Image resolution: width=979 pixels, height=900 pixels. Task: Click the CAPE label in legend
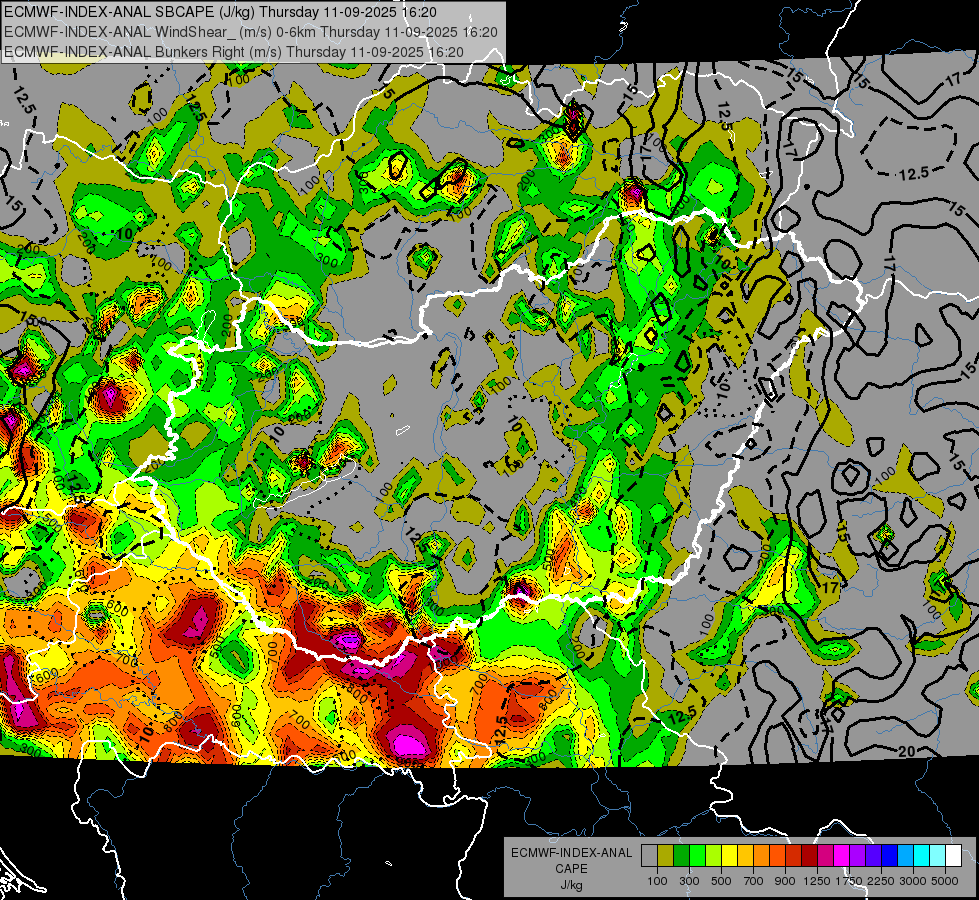571,868
